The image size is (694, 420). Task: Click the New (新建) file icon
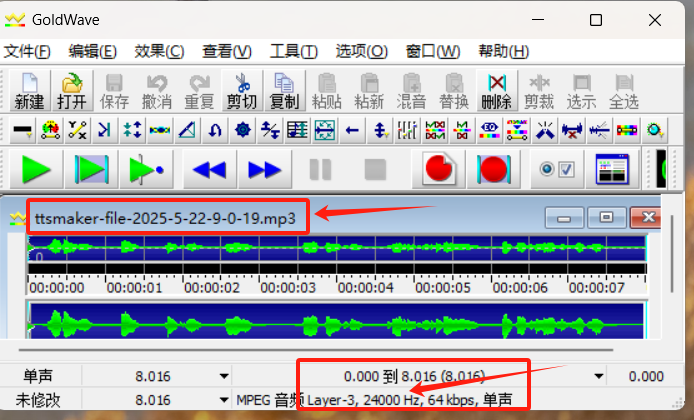[x=30, y=90]
